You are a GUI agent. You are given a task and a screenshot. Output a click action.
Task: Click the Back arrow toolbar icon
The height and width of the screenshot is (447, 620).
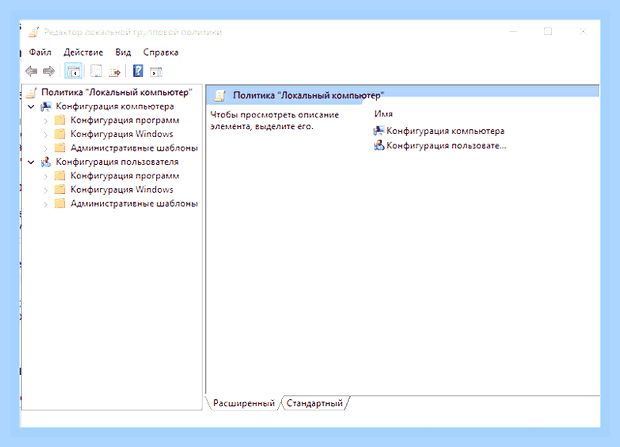tap(31, 71)
